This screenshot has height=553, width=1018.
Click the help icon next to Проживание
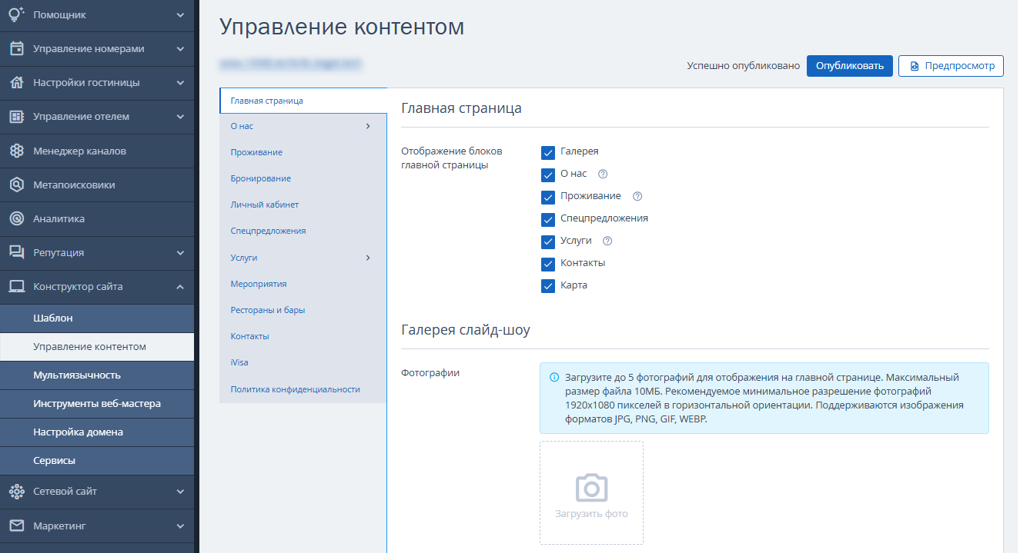tap(637, 197)
